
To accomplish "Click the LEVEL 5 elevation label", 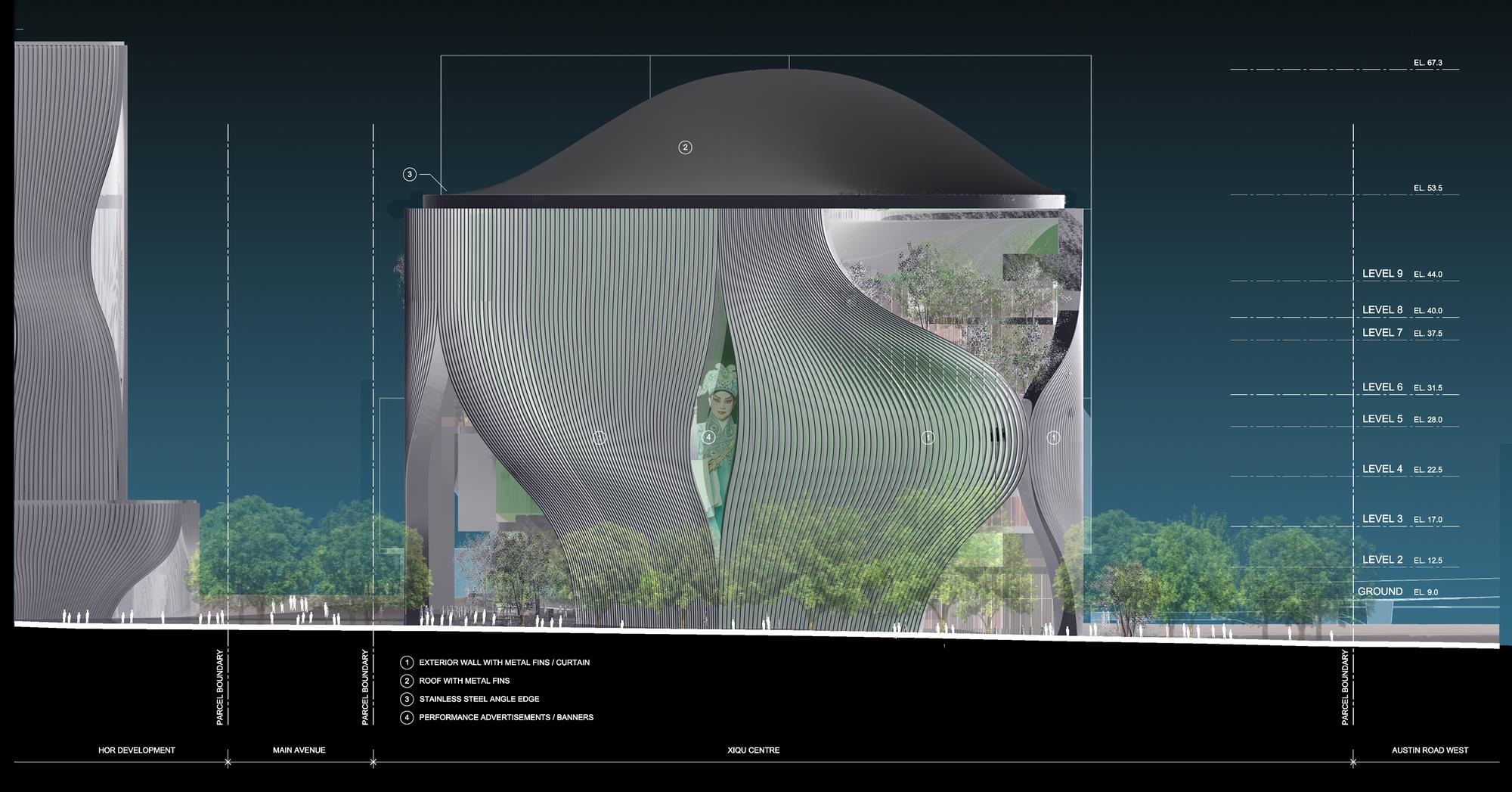I will 1382,419.
